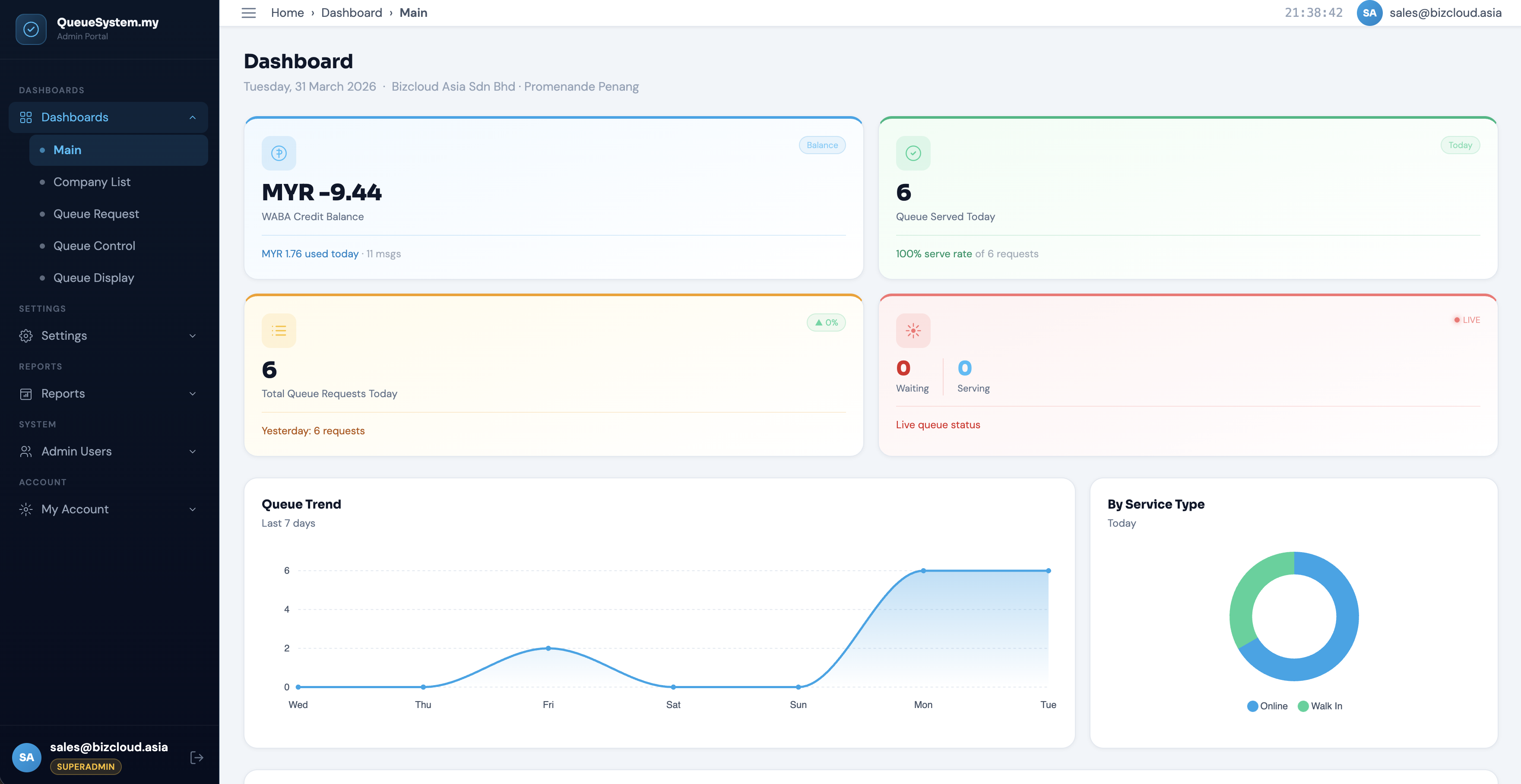Click the Fri data point on trend chart
The width and height of the screenshot is (1521, 784).
(548, 648)
